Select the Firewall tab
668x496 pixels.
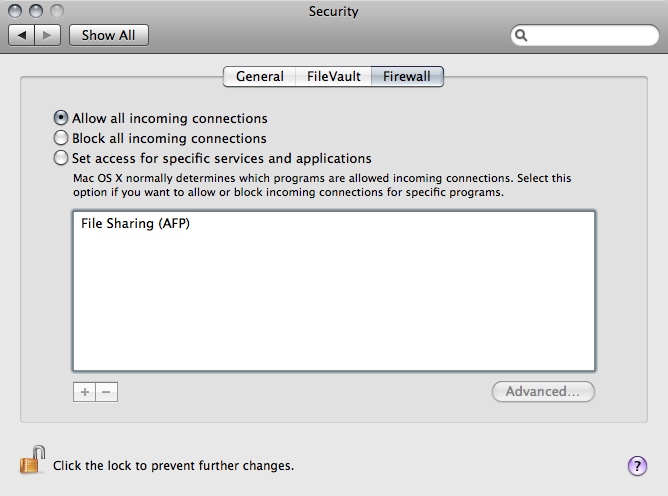point(406,76)
